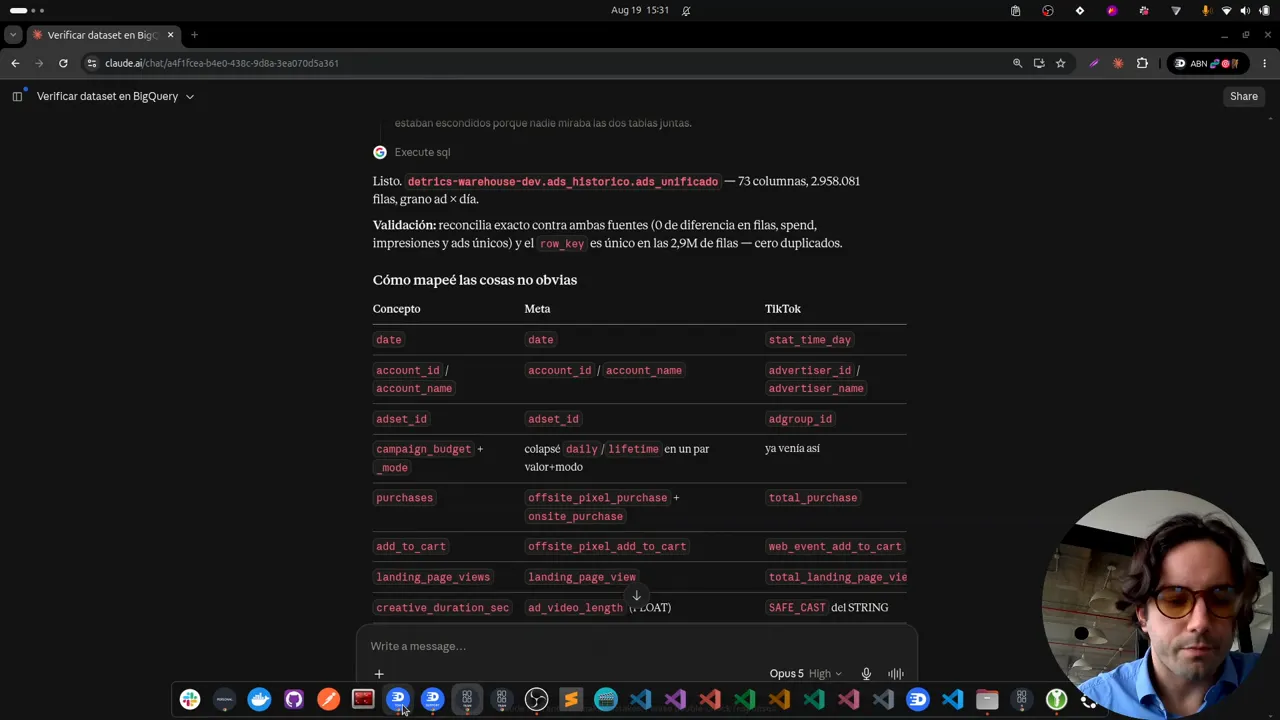Viewport: 1280px width, 720px height.
Task: Focus the Write a message field
Action: [636, 646]
